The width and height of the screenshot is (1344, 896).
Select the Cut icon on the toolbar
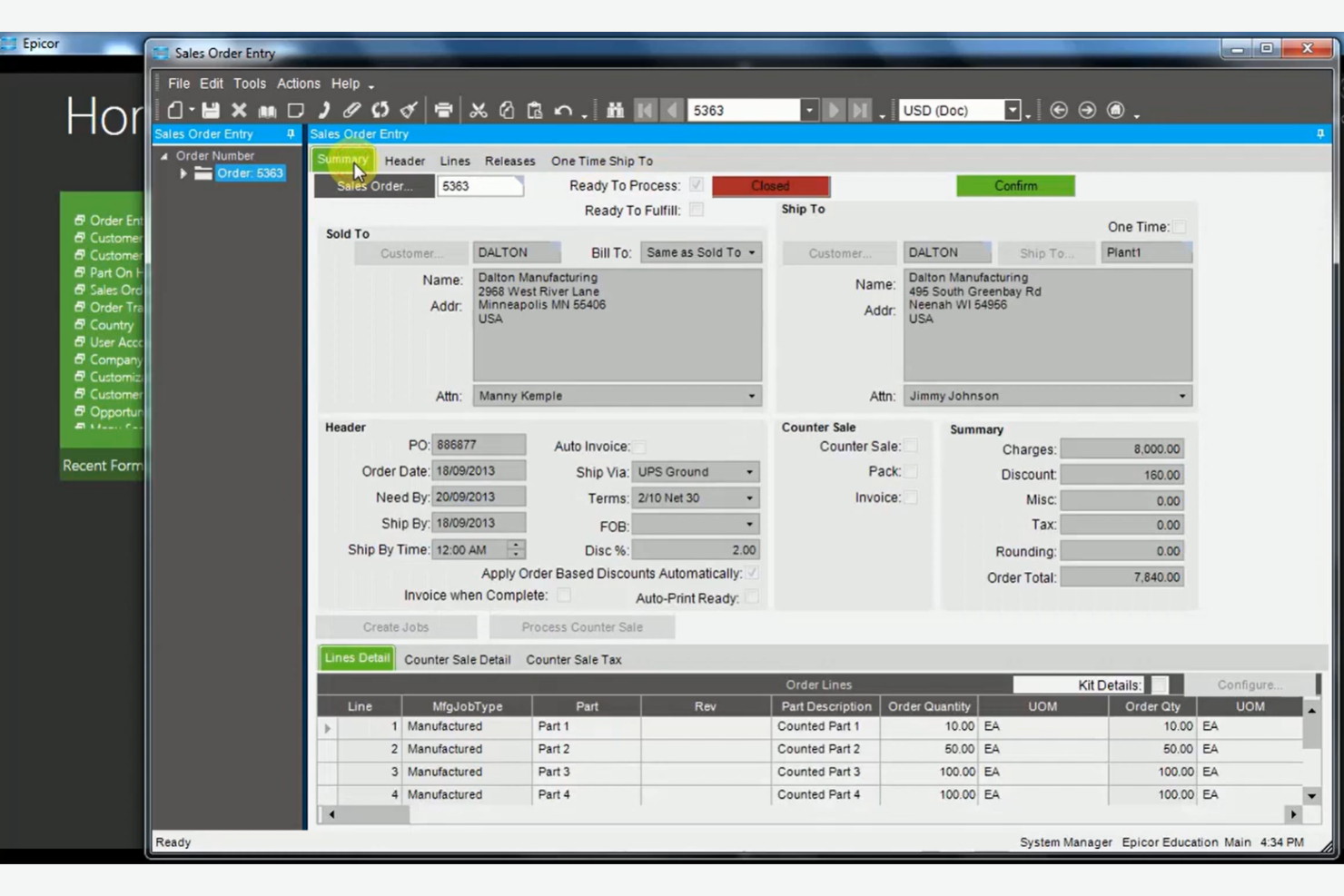[479, 110]
